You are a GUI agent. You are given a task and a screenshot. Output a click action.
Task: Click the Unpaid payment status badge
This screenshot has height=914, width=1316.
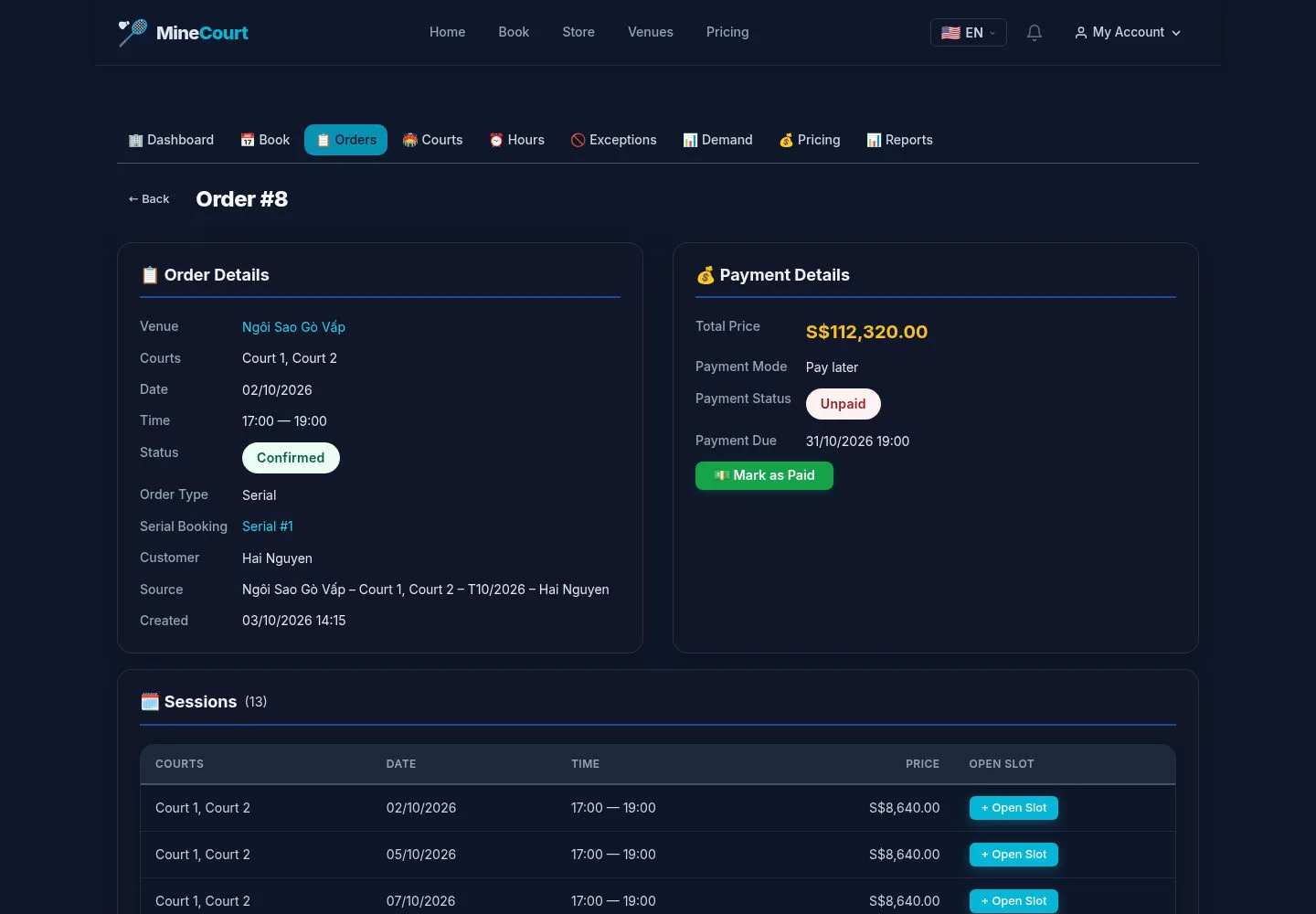843,404
